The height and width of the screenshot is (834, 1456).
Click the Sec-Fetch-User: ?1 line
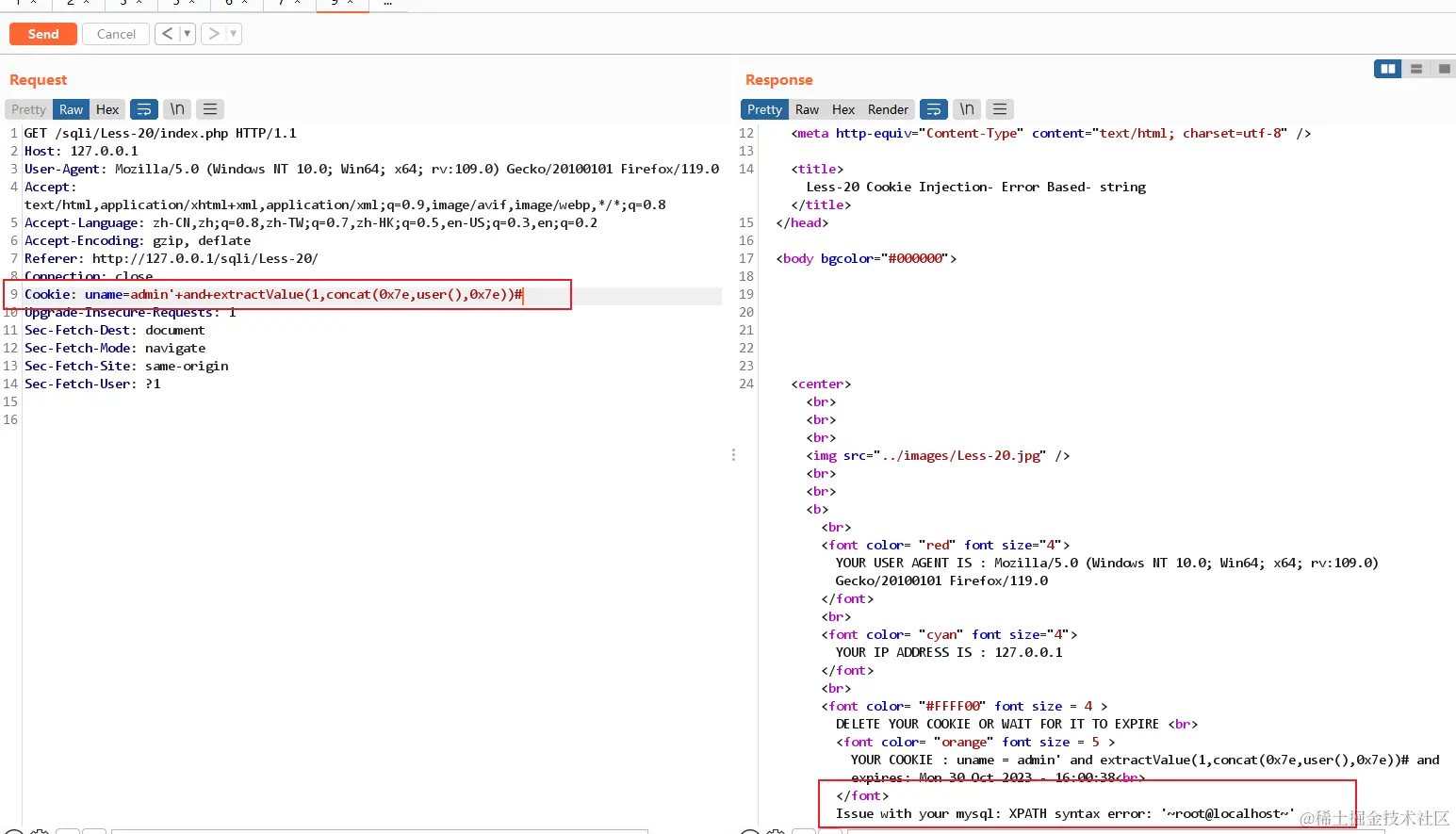point(92,384)
